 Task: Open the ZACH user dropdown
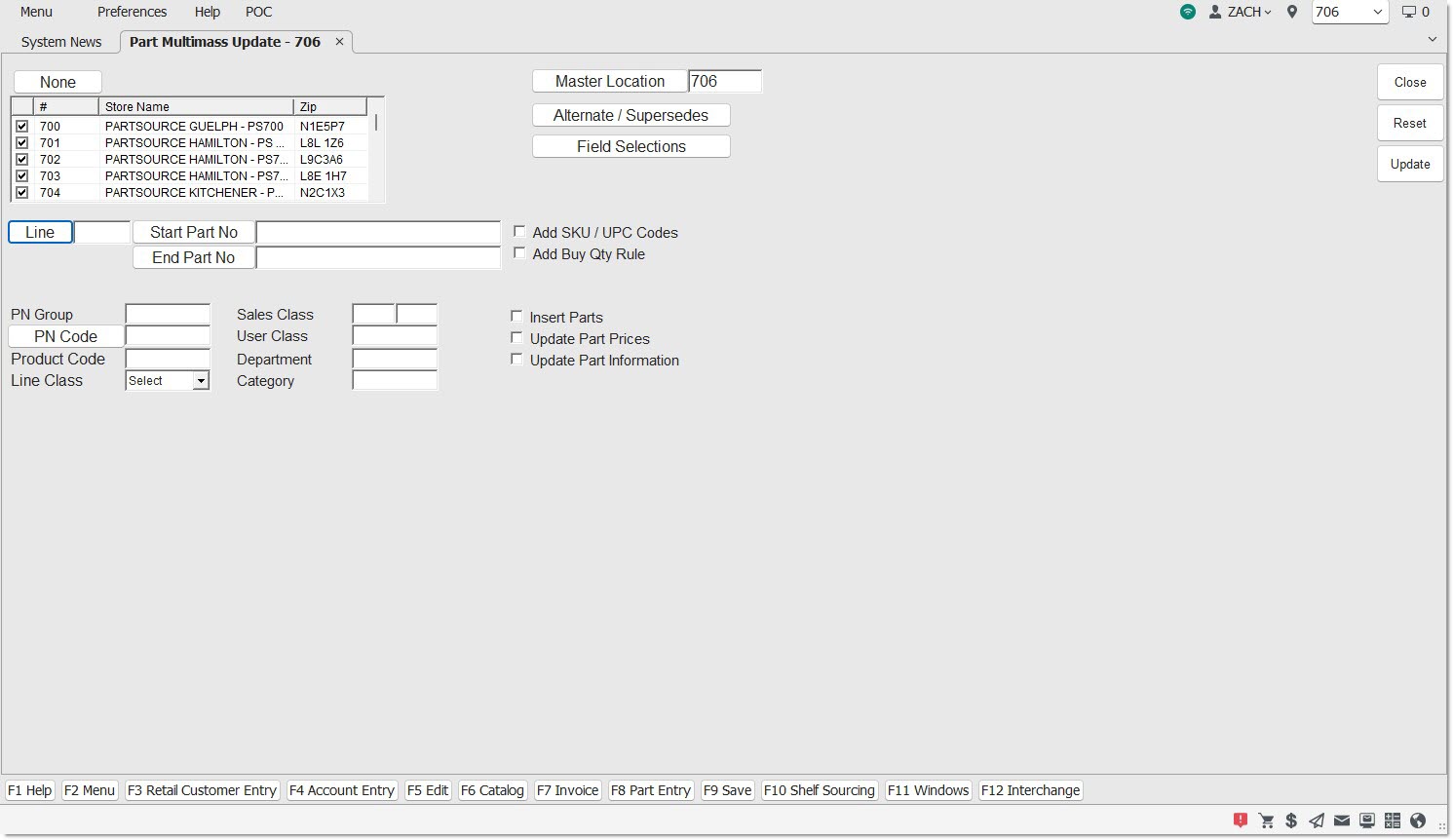coord(1241,12)
